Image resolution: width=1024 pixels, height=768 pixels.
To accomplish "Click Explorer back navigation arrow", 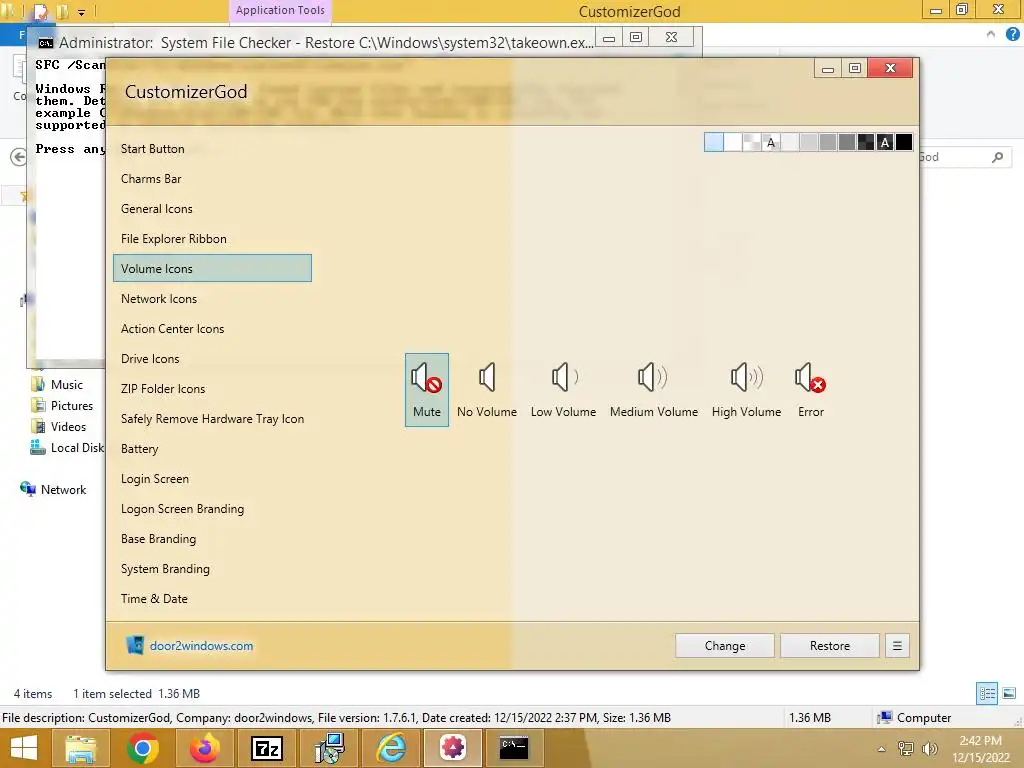I will pyautogui.click(x=19, y=157).
